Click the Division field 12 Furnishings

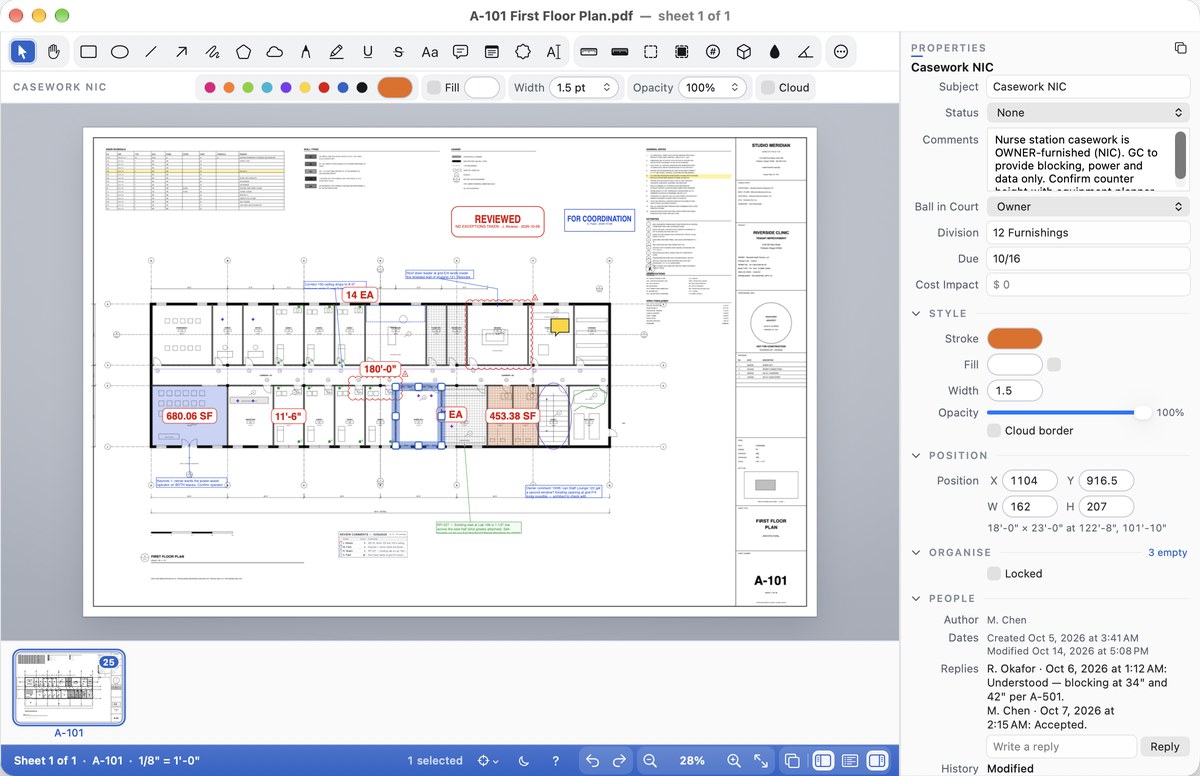click(x=1088, y=233)
